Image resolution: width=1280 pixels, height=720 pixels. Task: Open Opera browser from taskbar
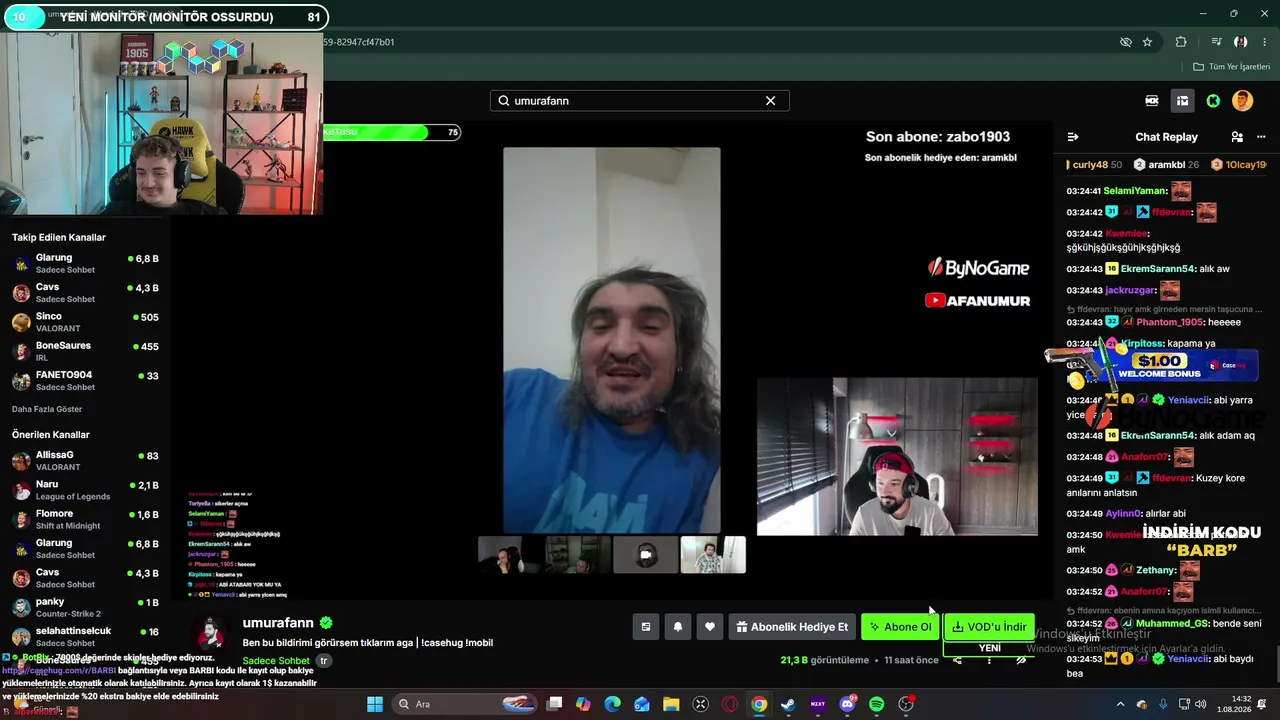pyautogui.click(x=730, y=704)
